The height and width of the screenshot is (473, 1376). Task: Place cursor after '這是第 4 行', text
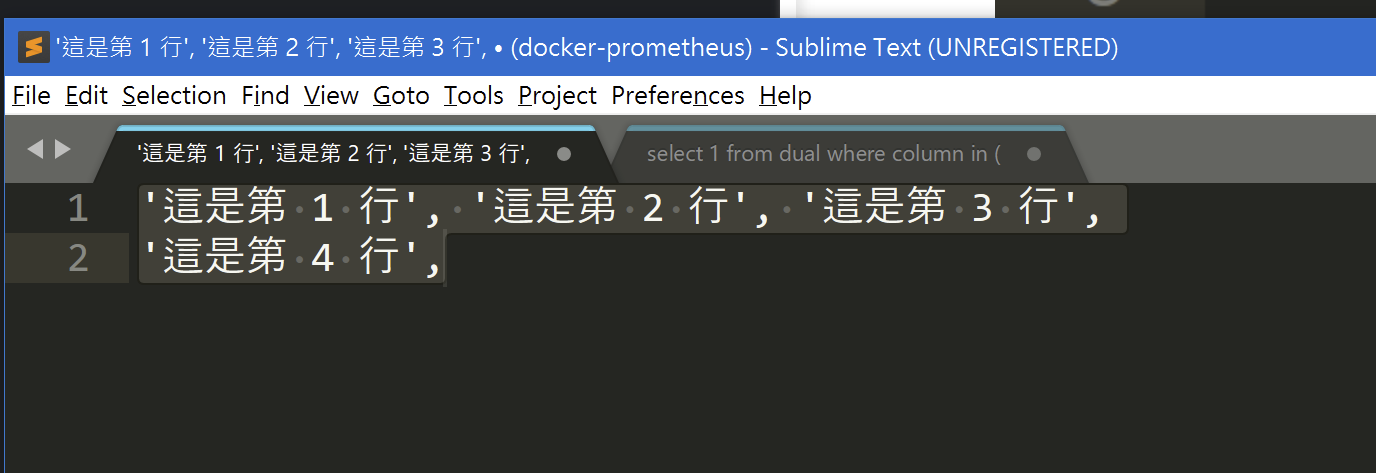443,259
